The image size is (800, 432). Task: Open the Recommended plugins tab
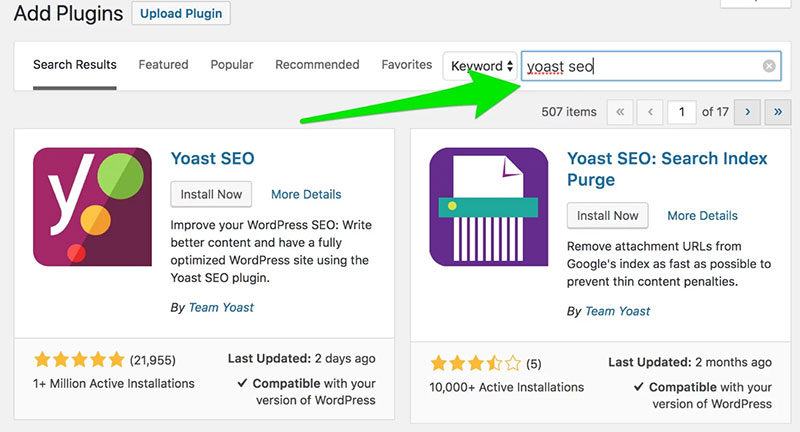317,65
